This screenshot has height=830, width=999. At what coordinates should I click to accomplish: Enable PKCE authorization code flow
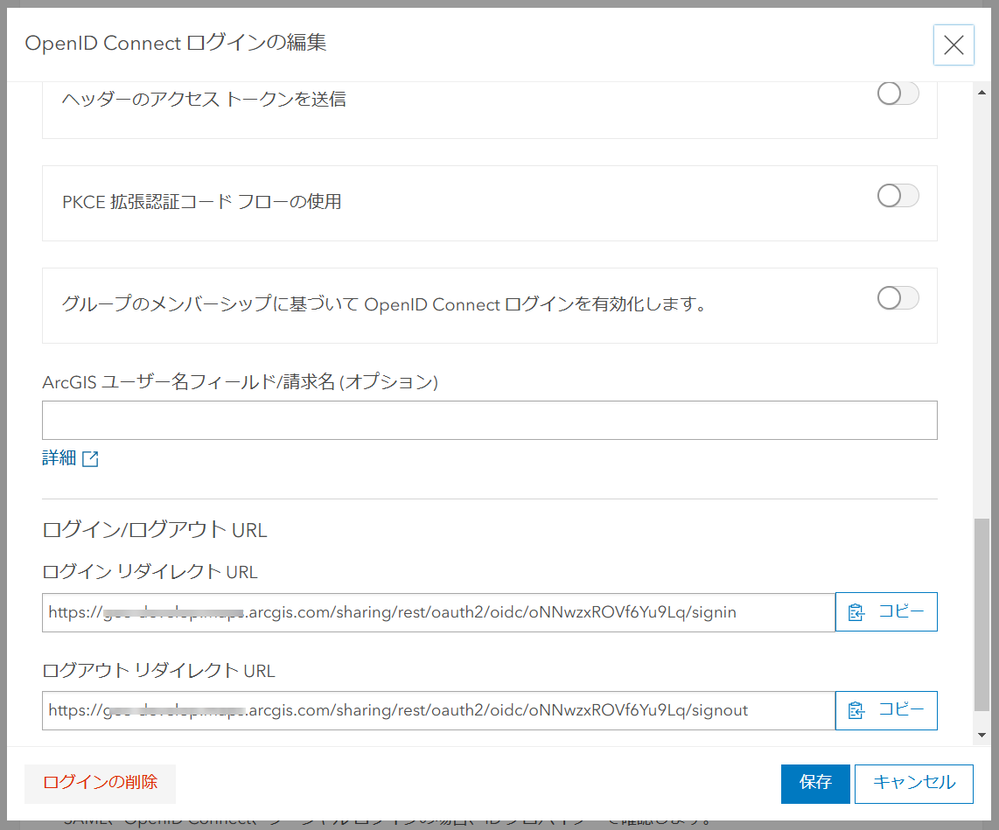[897, 196]
